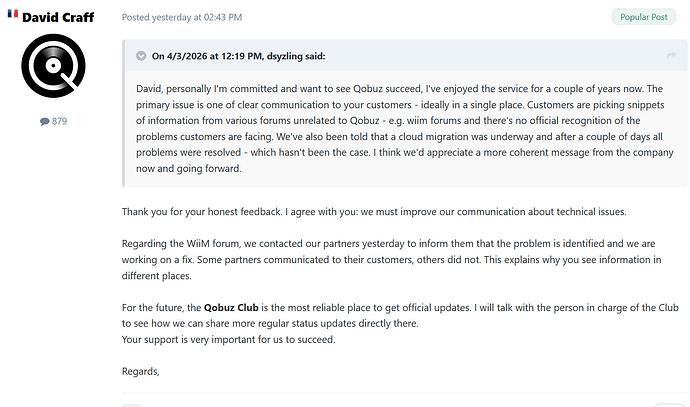This screenshot has height=407, width=690.
Task: Click the bold Qobuz Club text
Action: coord(231,308)
